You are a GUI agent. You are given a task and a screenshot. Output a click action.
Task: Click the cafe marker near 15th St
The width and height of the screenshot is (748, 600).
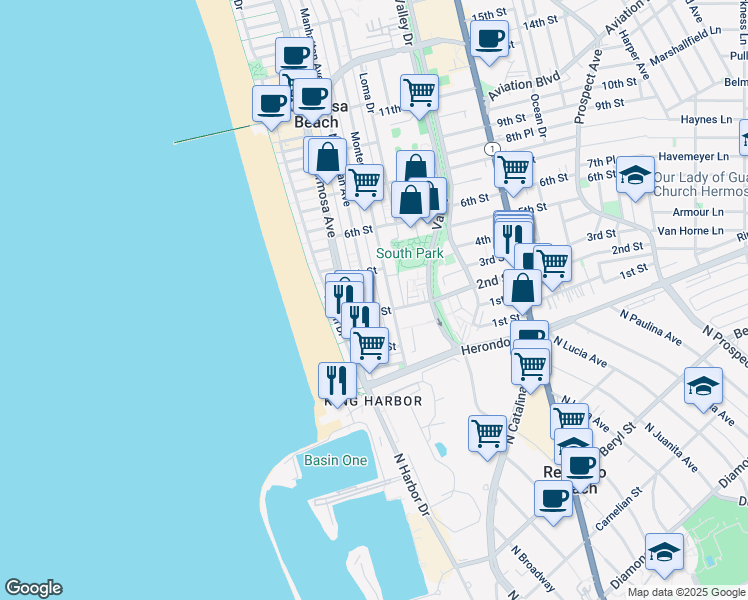click(x=489, y=41)
